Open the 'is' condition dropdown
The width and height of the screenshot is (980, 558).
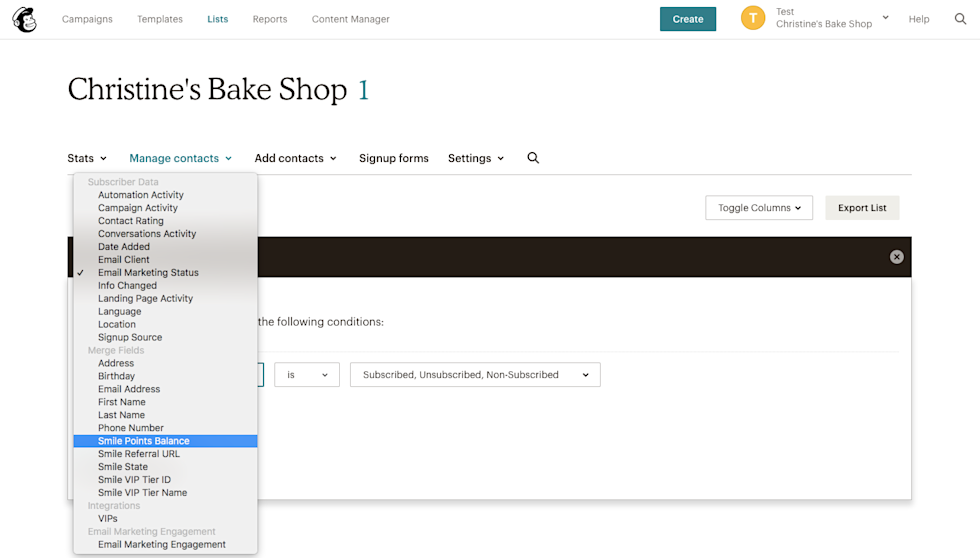pyautogui.click(x=307, y=375)
